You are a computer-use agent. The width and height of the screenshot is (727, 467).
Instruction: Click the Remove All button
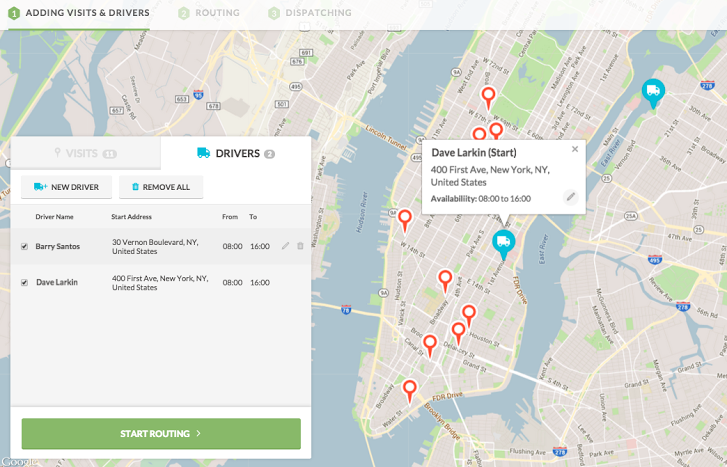click(161, 187)
